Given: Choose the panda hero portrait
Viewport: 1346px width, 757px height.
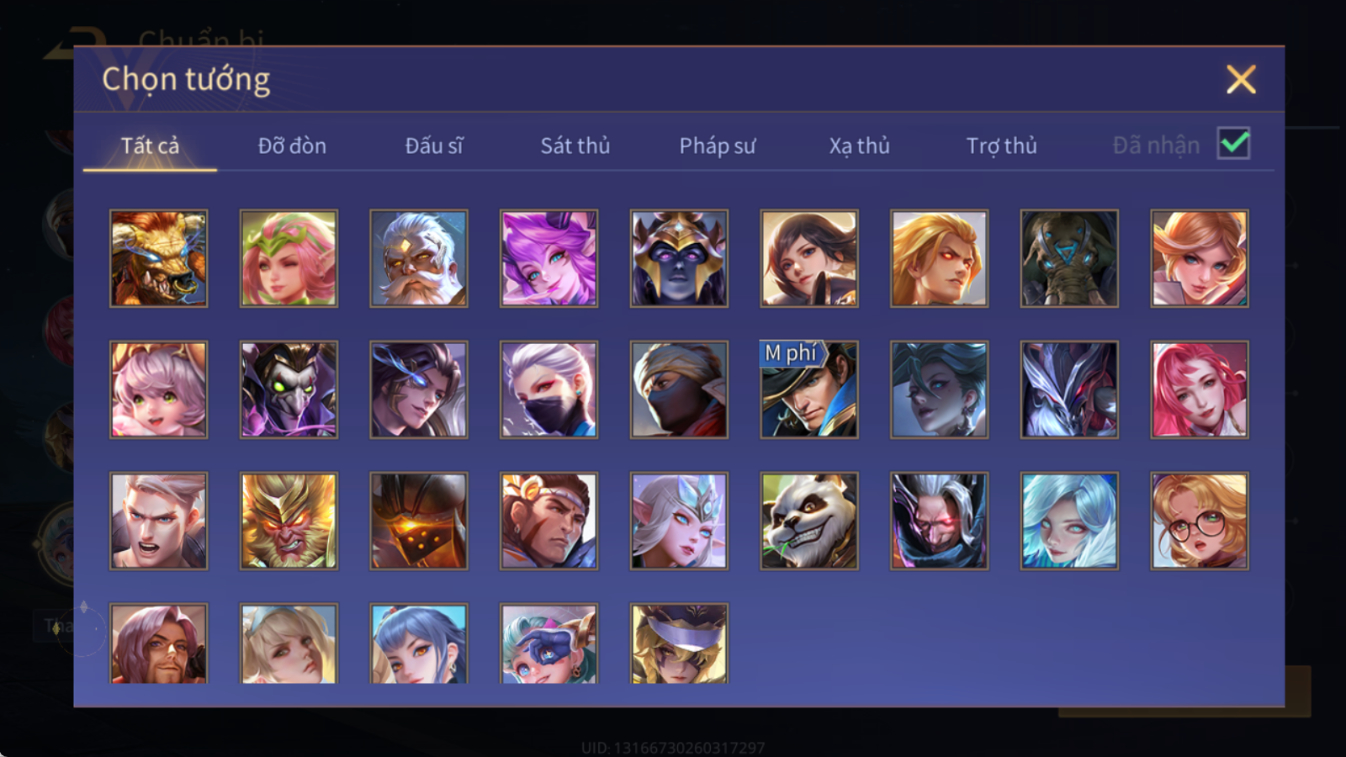Looking at the screenshot, I should (x=809, y=521).
